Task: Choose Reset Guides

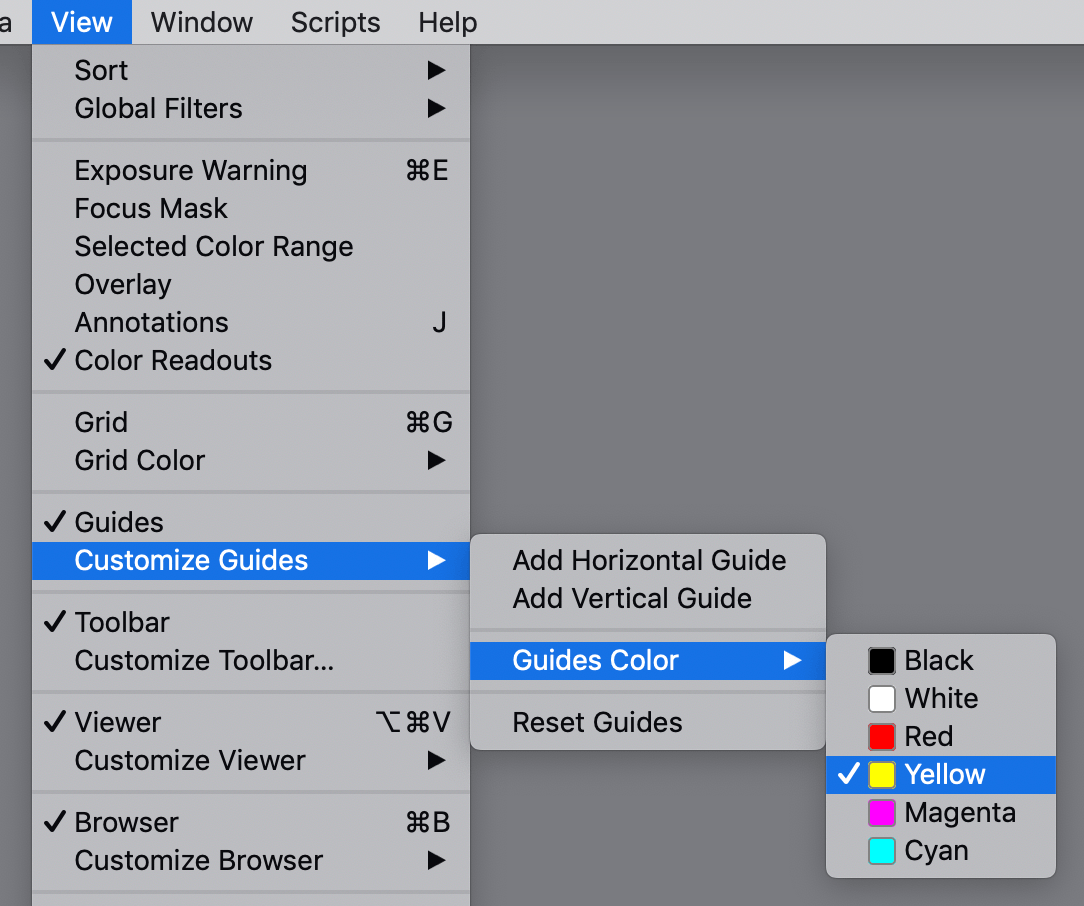Action: click(x=648, y=723)
